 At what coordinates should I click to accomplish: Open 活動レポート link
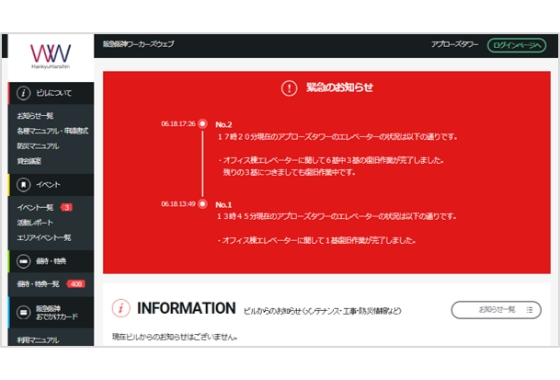35,222
